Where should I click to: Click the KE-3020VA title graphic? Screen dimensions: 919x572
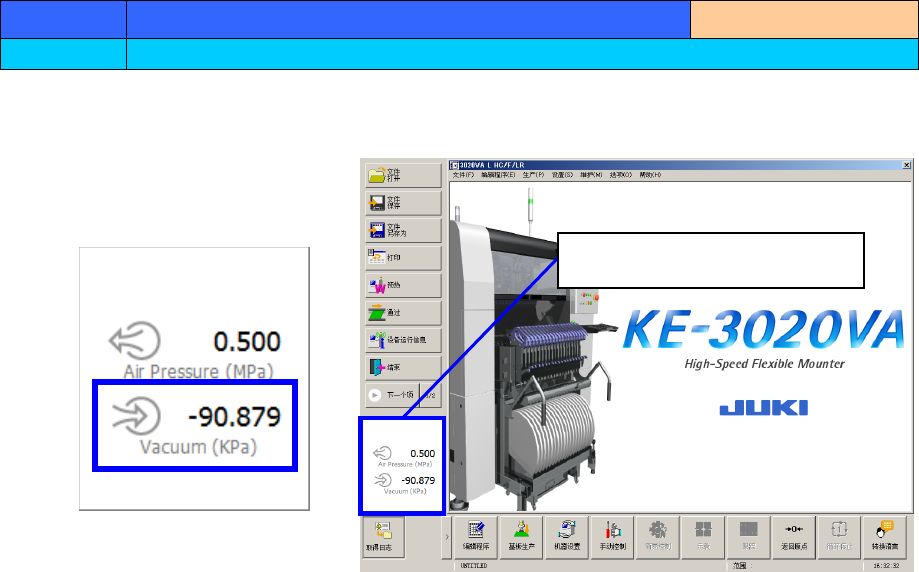pyautogui.click(x=764, y=329)
